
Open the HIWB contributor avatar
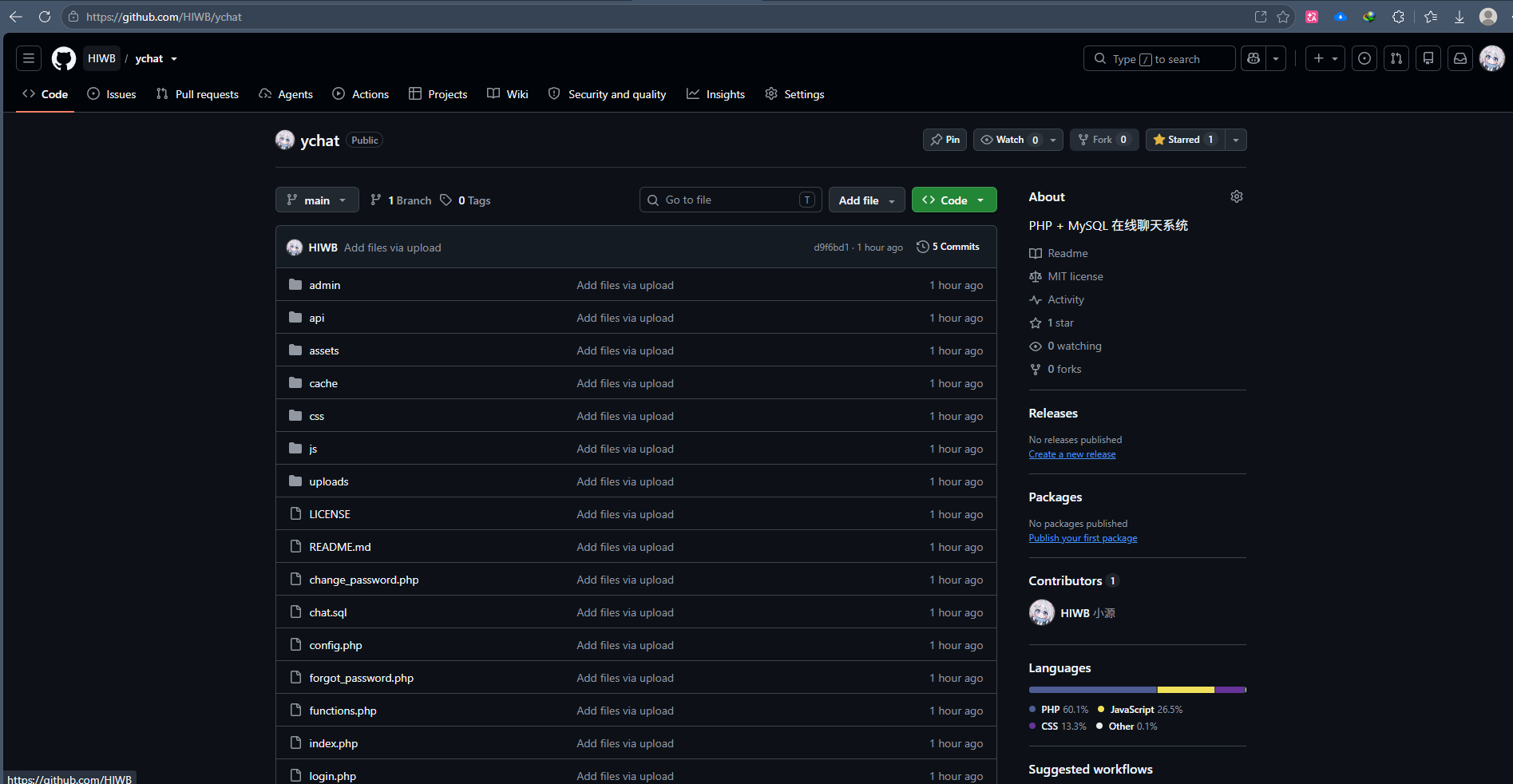1042,612
